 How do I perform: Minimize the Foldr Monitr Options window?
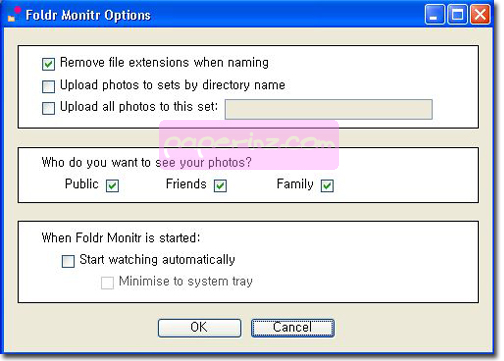coord(434,15)
